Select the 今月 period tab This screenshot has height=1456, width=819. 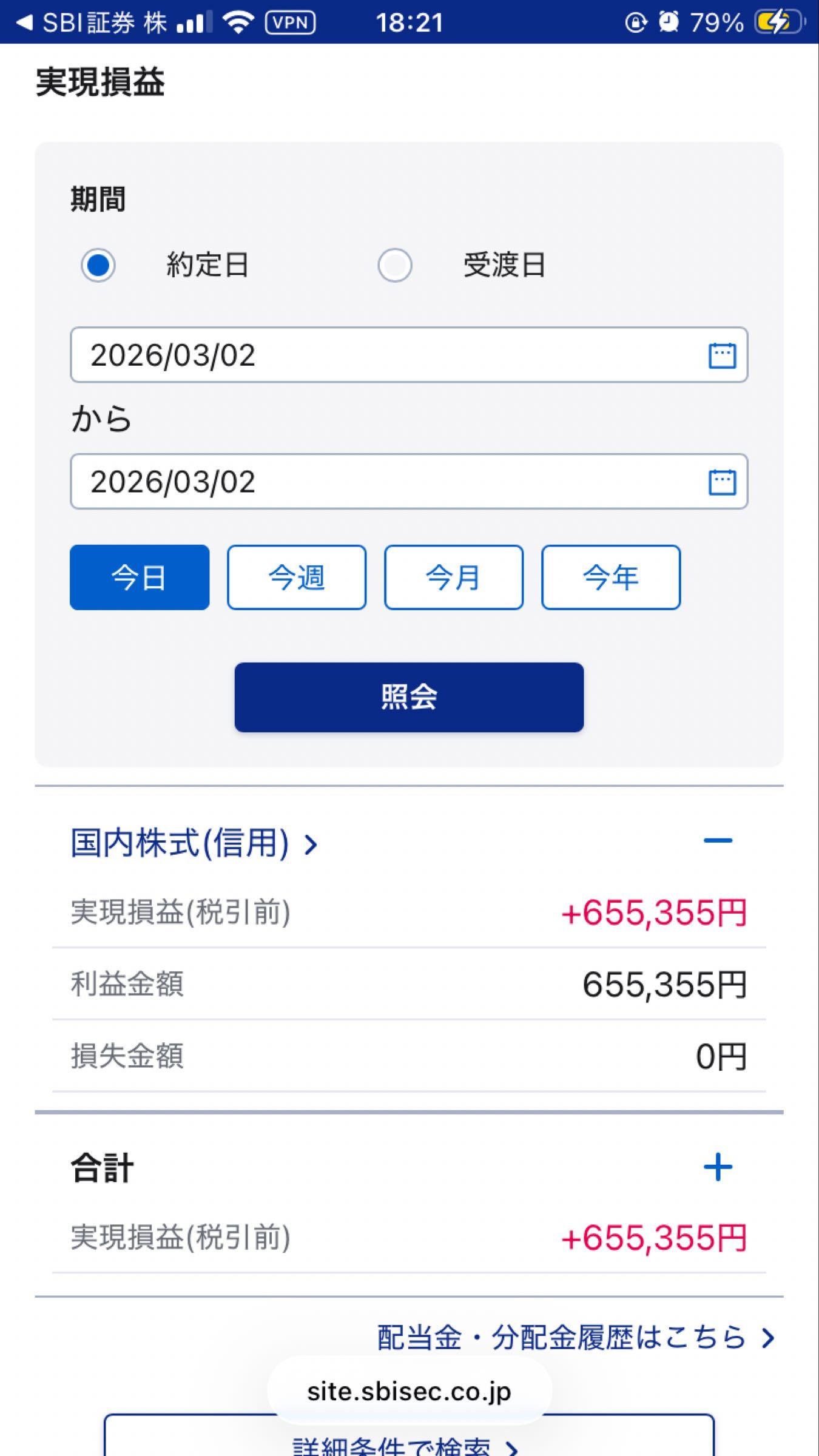coord(454,577)
